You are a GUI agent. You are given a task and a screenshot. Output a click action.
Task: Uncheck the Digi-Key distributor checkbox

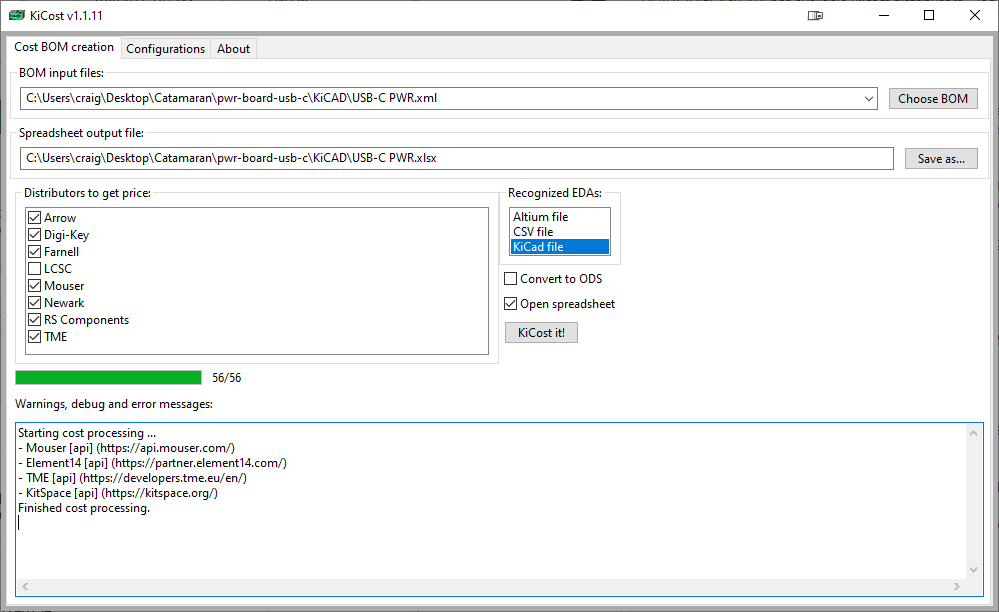coord(34,235)
